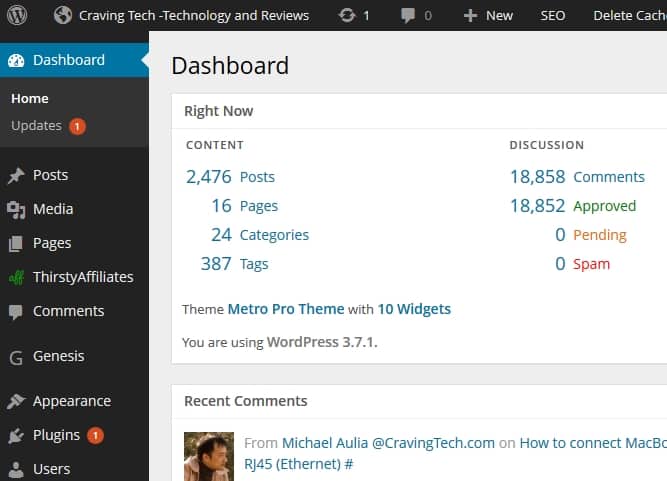Click the Pages link in Right Now

[x=259, y=206]
